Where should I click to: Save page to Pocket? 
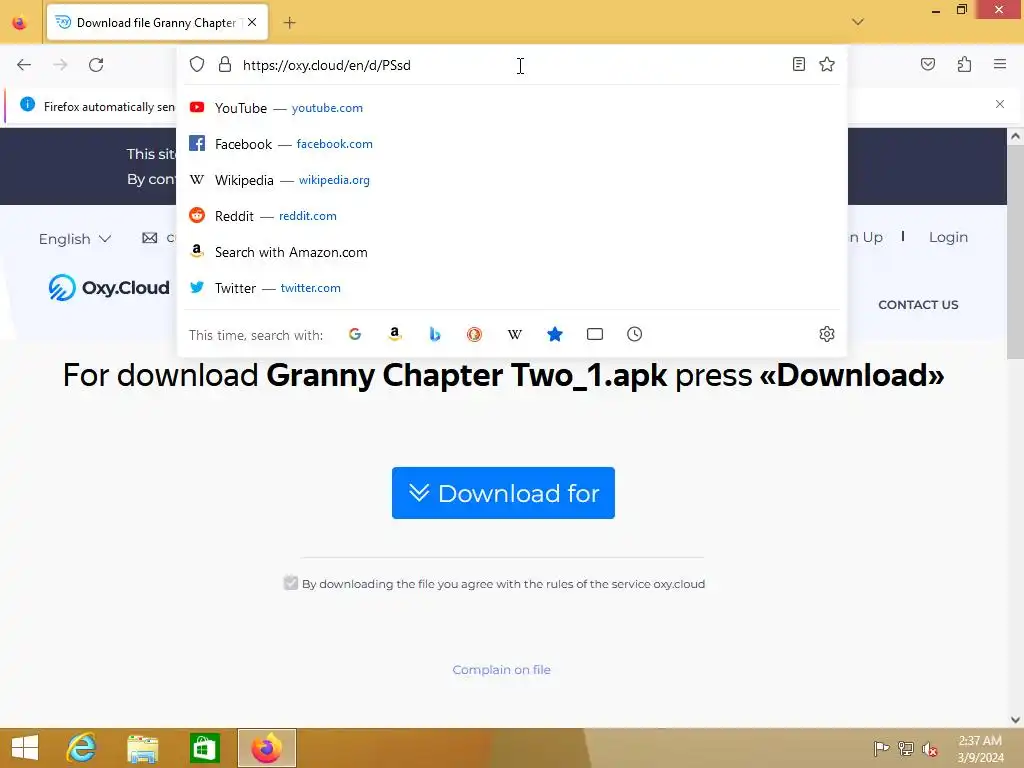(x=928, y=64)
